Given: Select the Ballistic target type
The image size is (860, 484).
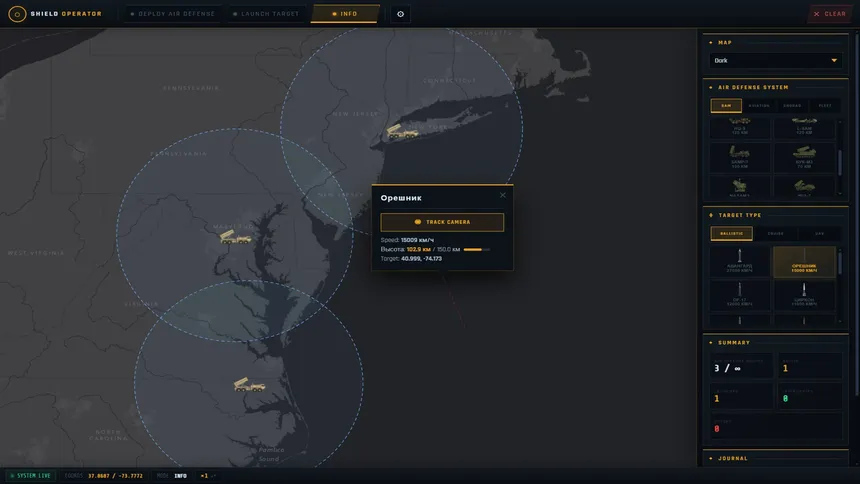Looking at the screenshot, I should [x=731, y=233].
